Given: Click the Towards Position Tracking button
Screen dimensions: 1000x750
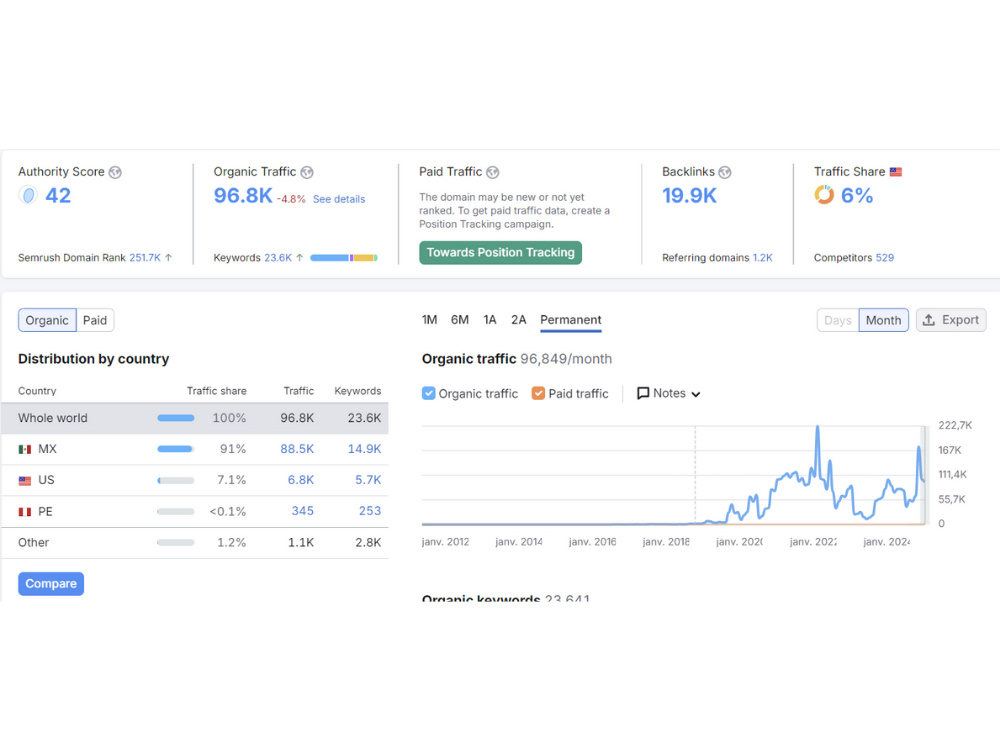Looking at the screenshot, I should point(501,253).
